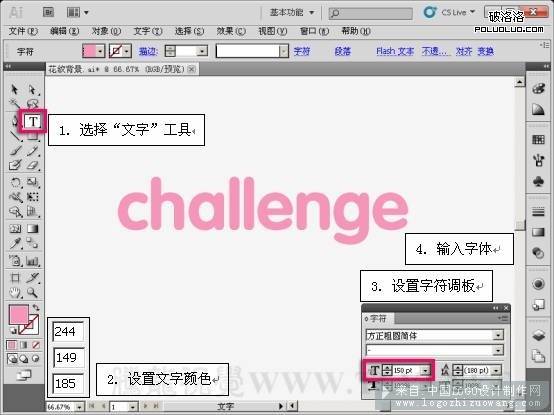Select the Paintbrush tool
The width and height of the screenshot is (554, 415).
tap(15, 151)
